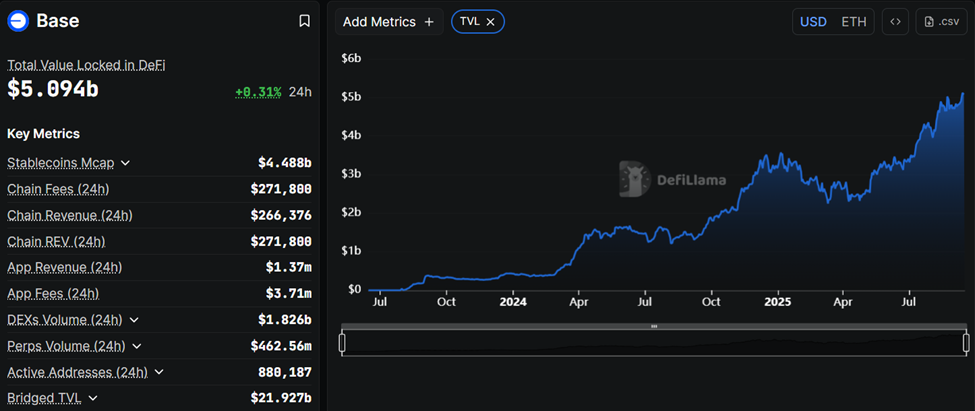
Task: Expand the Active Addresses (24h) row
Action: pos(159,372)
